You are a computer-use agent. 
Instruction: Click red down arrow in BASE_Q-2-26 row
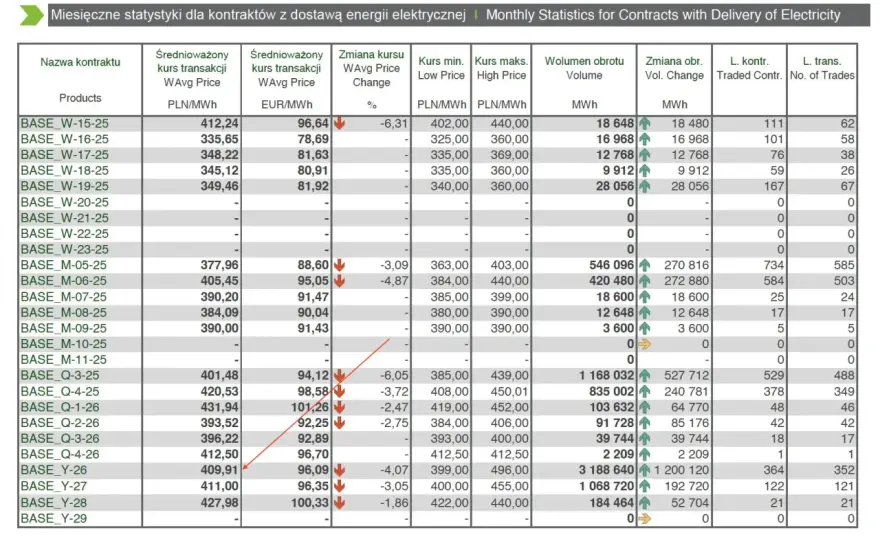pos(340,423)
